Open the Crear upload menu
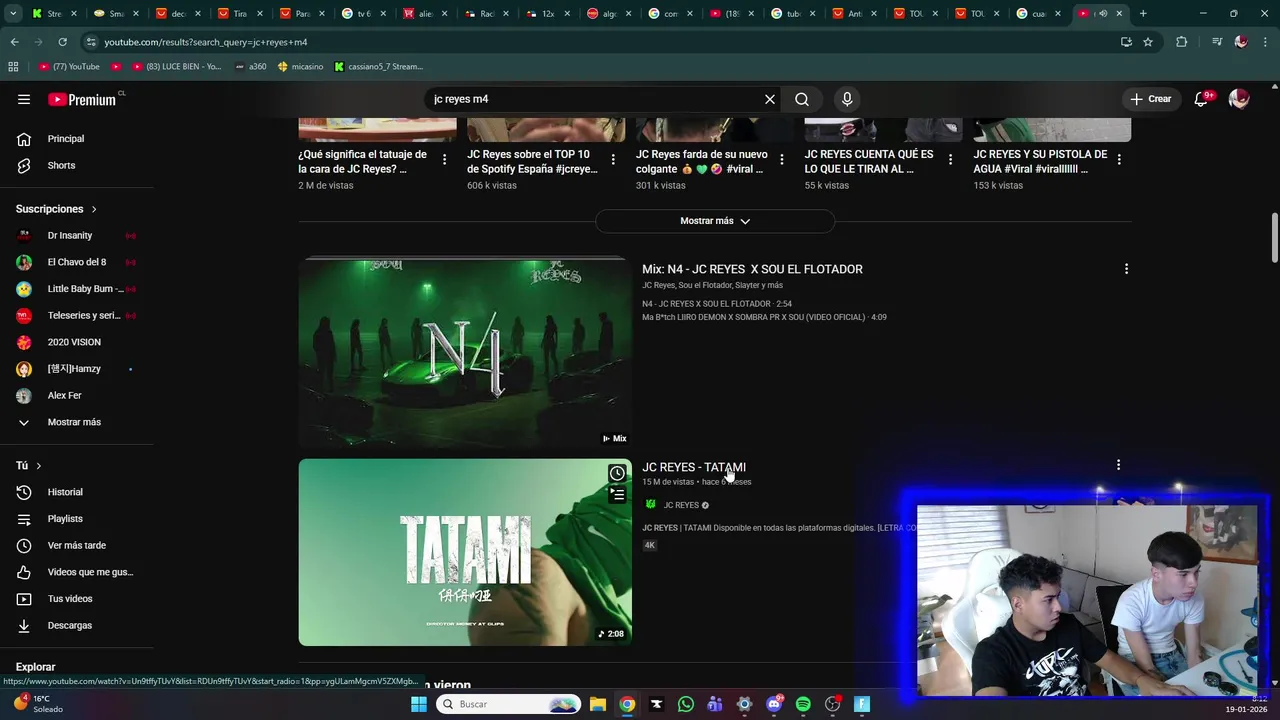The image size is (1280, 720). pos(1151,99)
